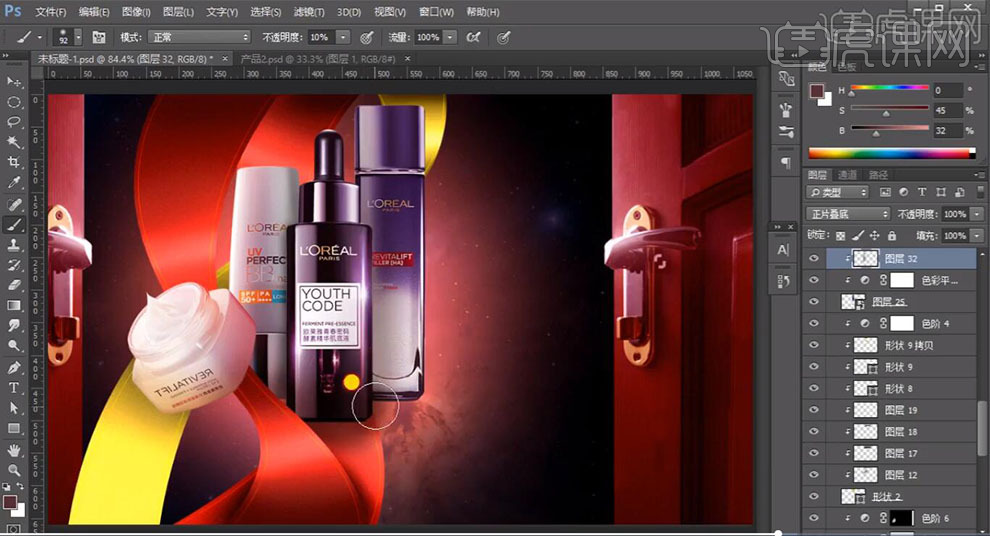Select the Rectangle shape tool
Screen dimensions: 990x536
point(13,428)
